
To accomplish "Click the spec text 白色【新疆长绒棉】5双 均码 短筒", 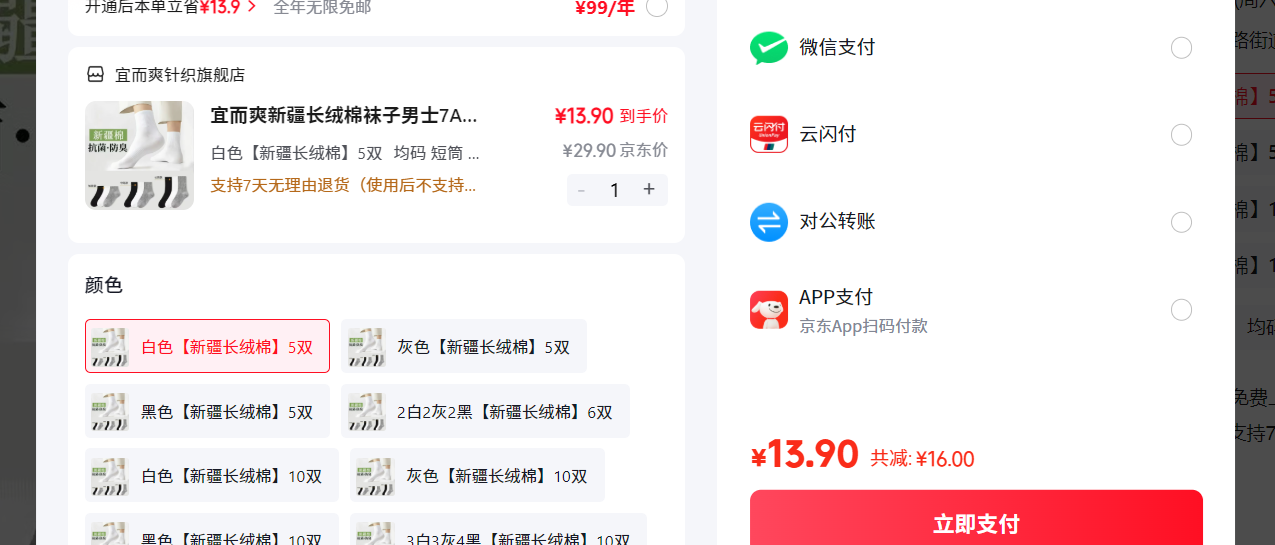I will [x=345, y=153].
